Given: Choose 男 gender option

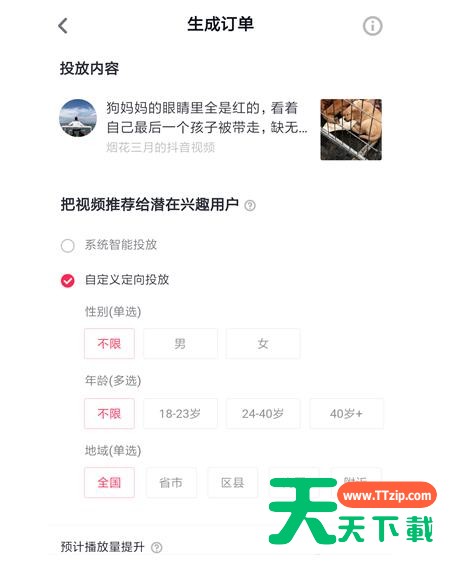Looking at the screenshot, I should (x=180, y=344).
